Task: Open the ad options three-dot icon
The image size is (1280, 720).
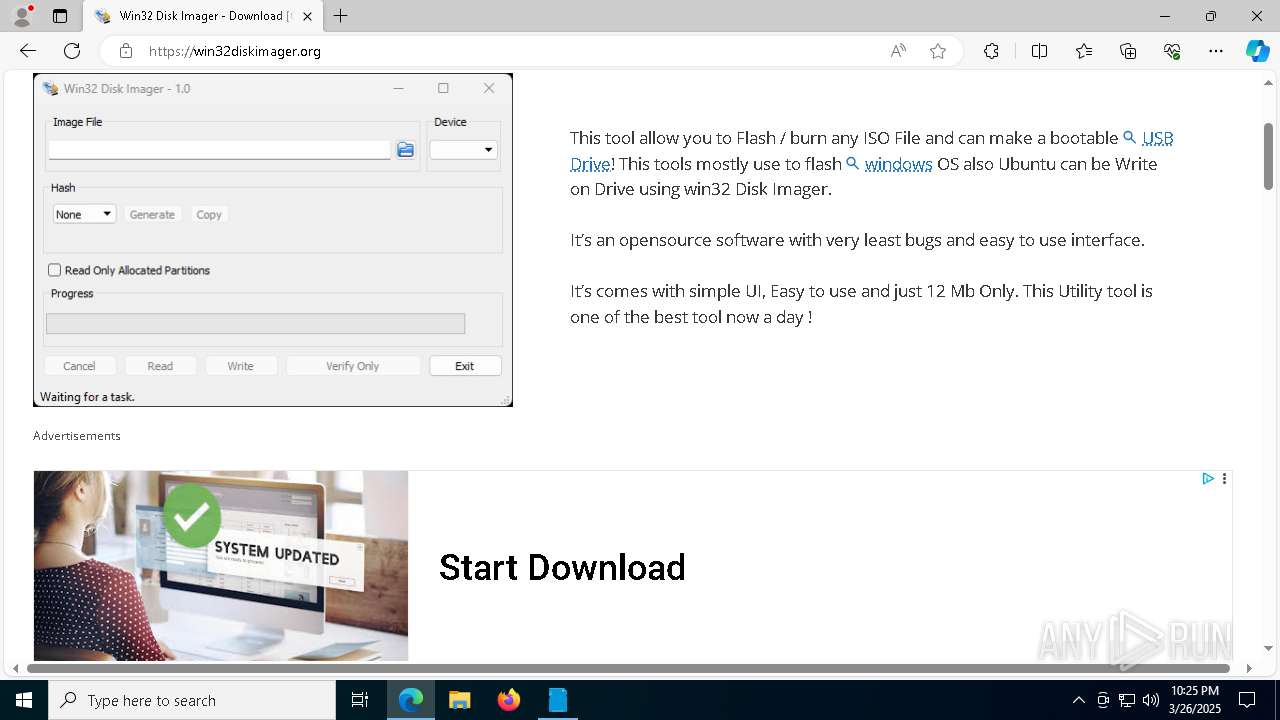Action: [x=1224, y=479]
